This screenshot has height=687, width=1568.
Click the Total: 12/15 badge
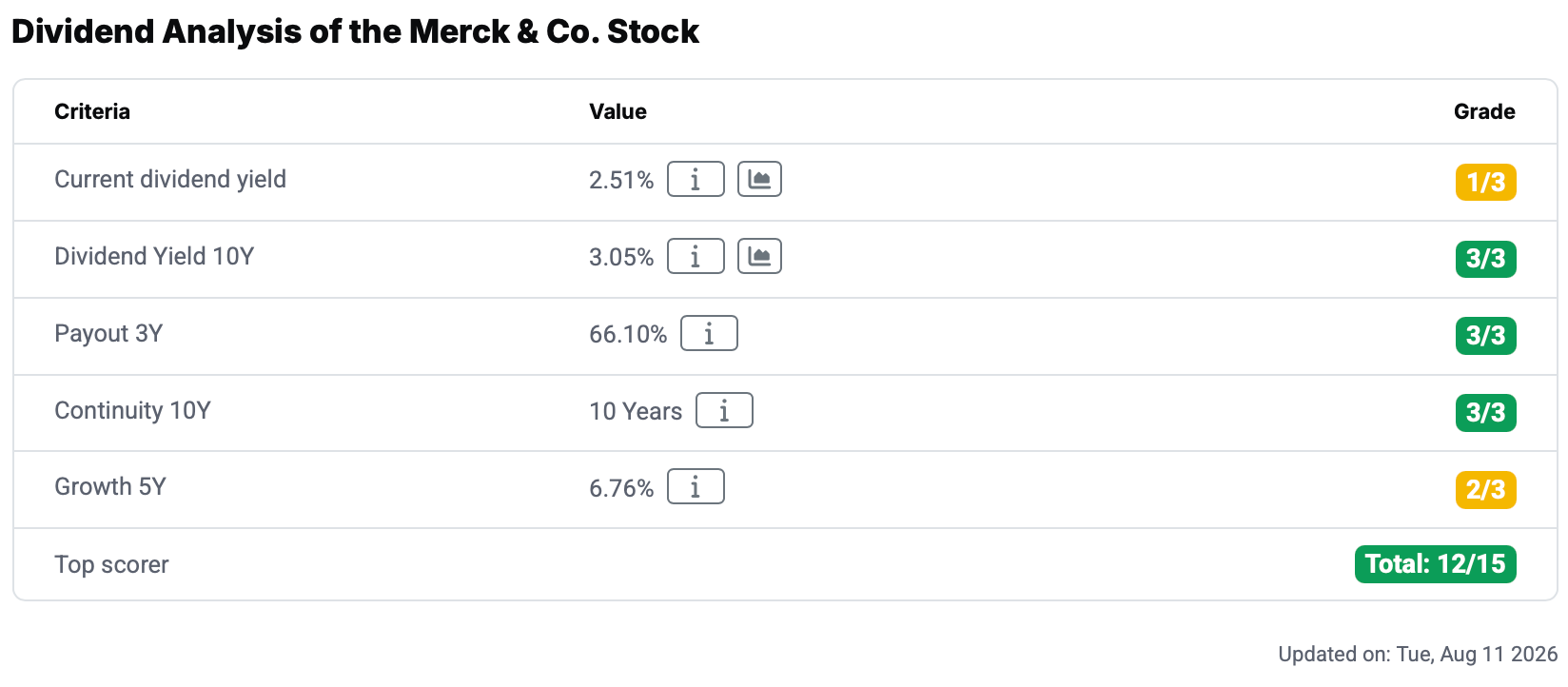1435,564
